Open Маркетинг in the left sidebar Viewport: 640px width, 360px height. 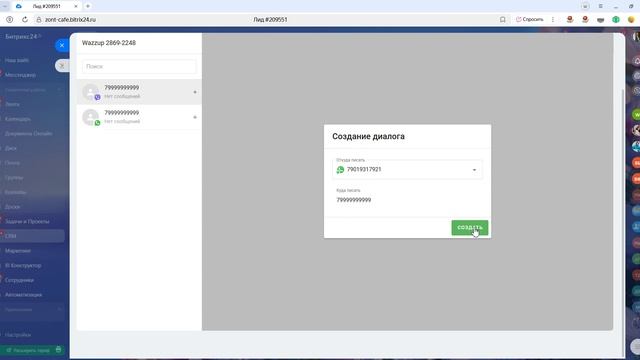[x=18, y=251]
